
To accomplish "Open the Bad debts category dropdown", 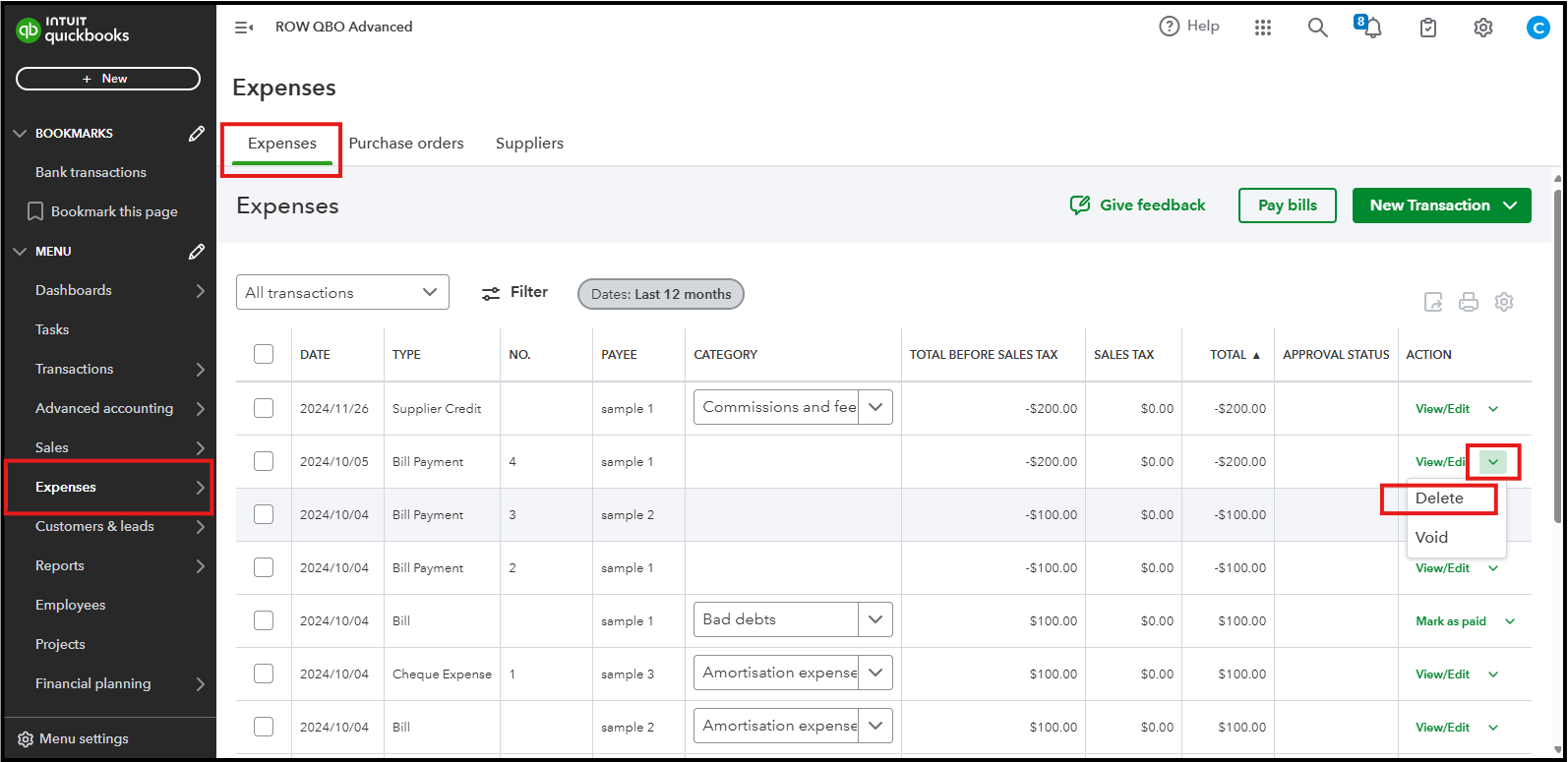I will point(875,619).
